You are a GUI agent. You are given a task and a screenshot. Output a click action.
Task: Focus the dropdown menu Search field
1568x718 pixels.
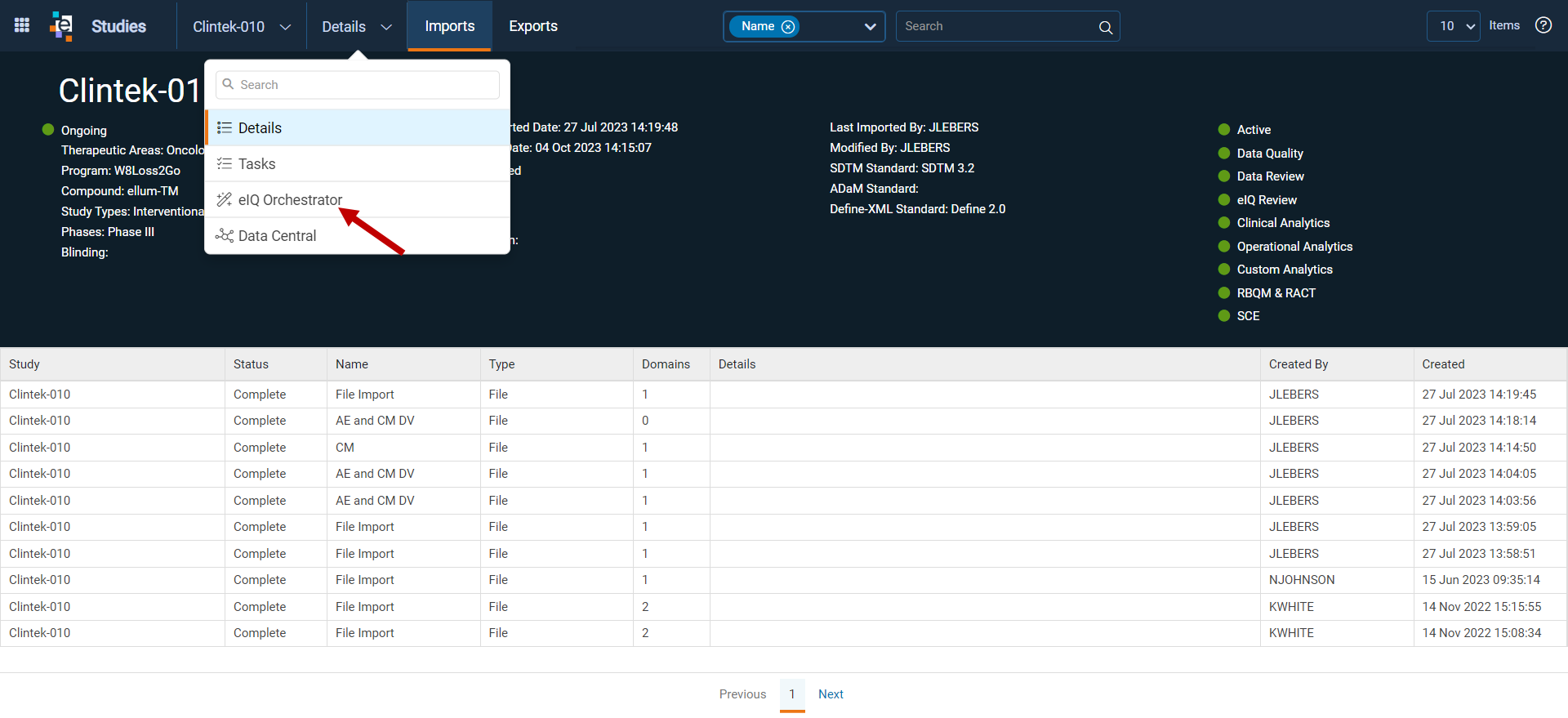coord(358,85)
